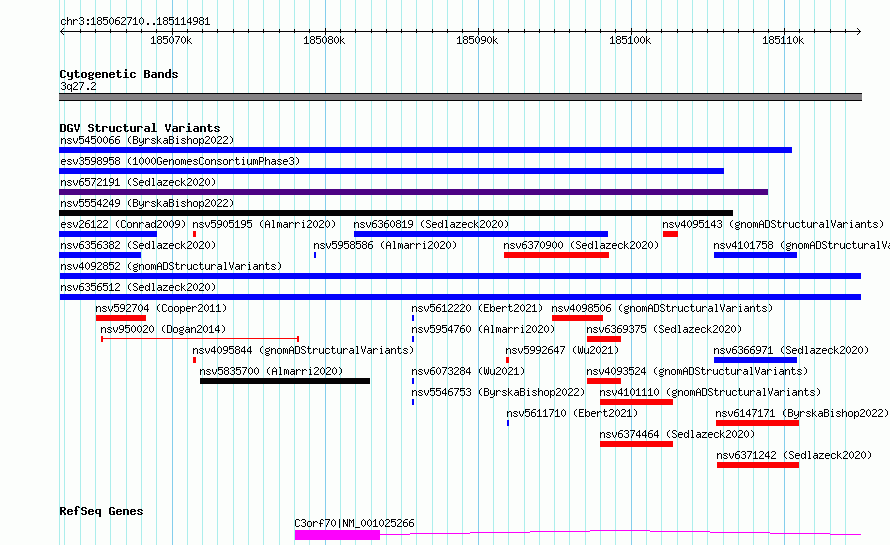
Task: Click the red nsv6371242 variant bar
Action: click(758, 465)
